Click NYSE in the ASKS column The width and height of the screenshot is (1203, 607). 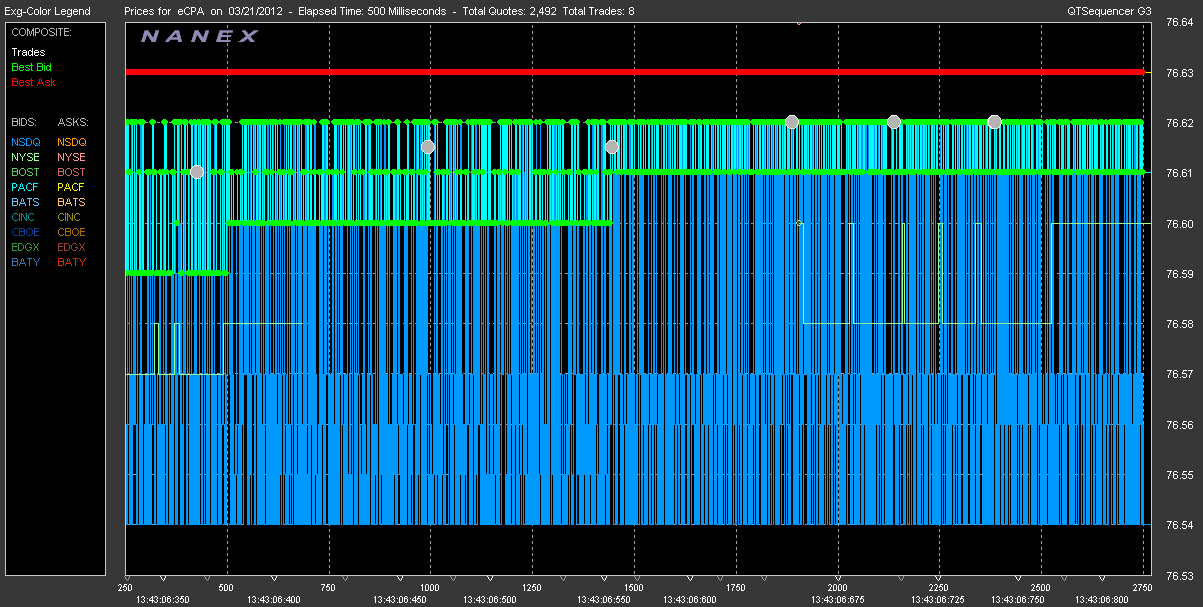click(x=72, y=157)
